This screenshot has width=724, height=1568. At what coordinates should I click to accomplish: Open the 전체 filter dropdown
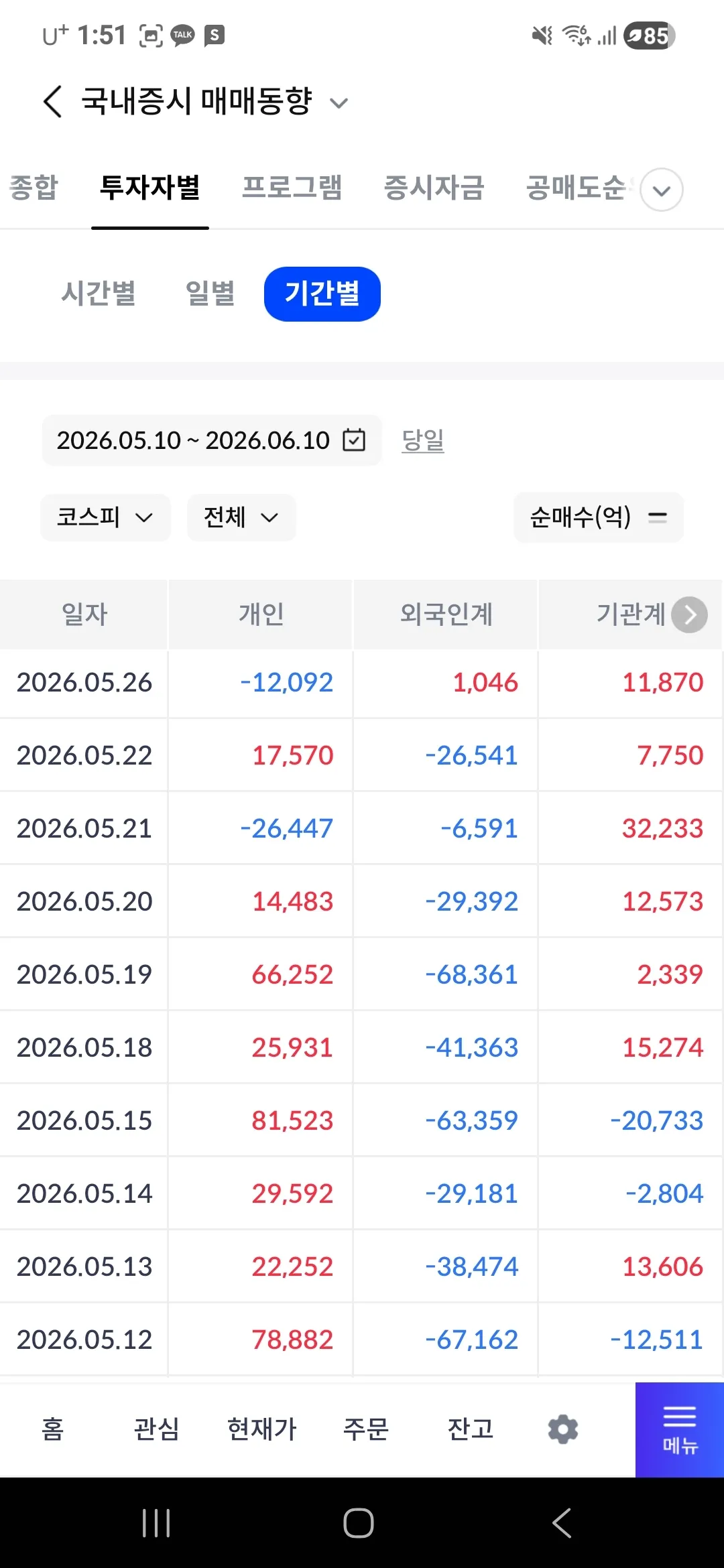click(x=241, y=517)
